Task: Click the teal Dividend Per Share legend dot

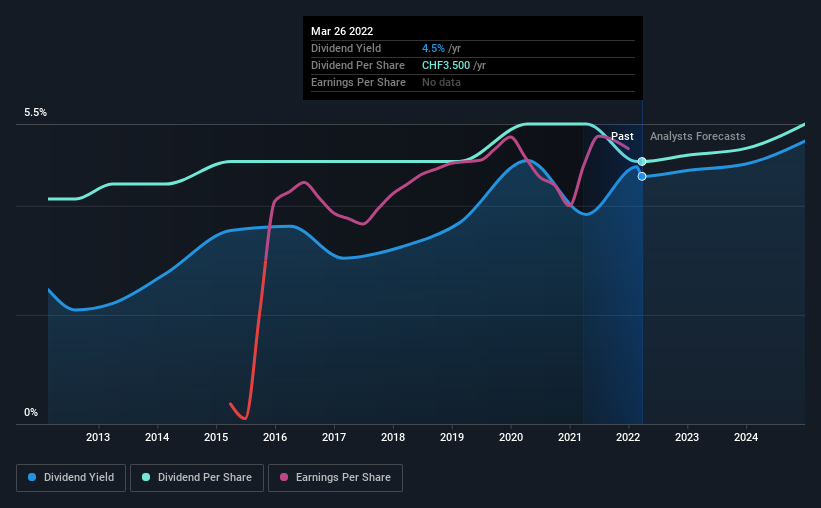Action: coord(146,477)
